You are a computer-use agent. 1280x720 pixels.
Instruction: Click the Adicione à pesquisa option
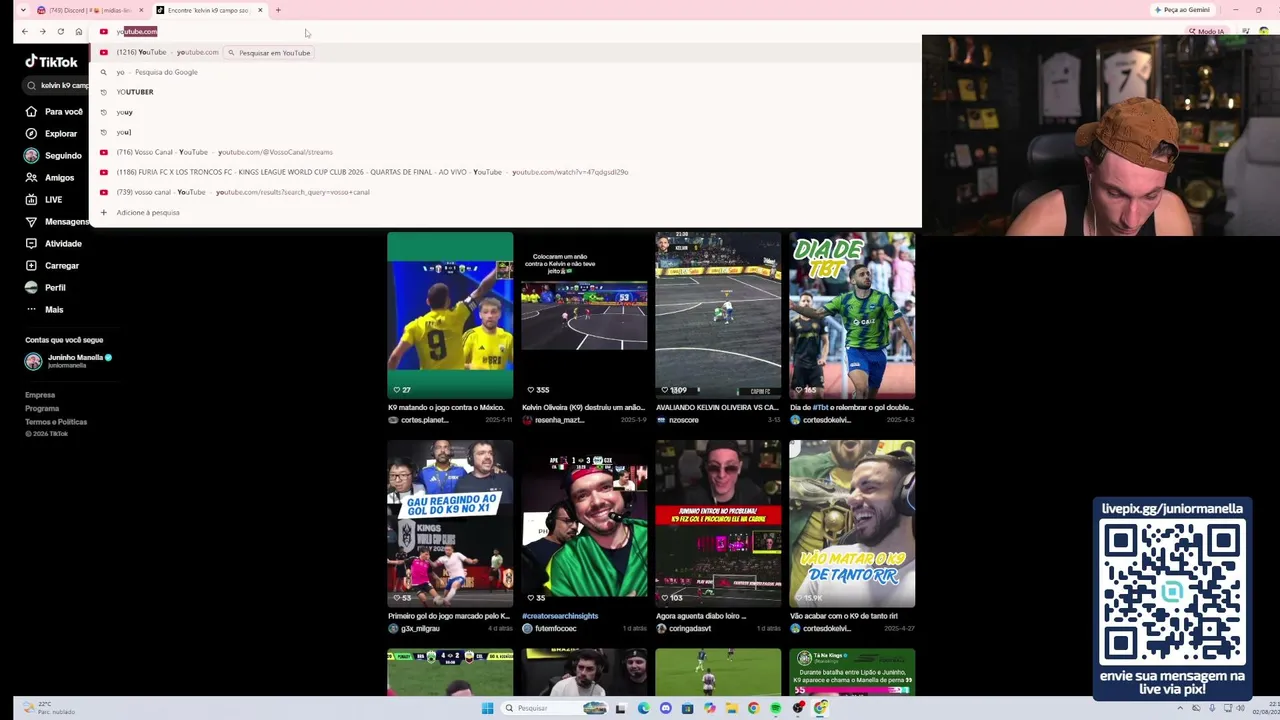[x=505, y=212]
